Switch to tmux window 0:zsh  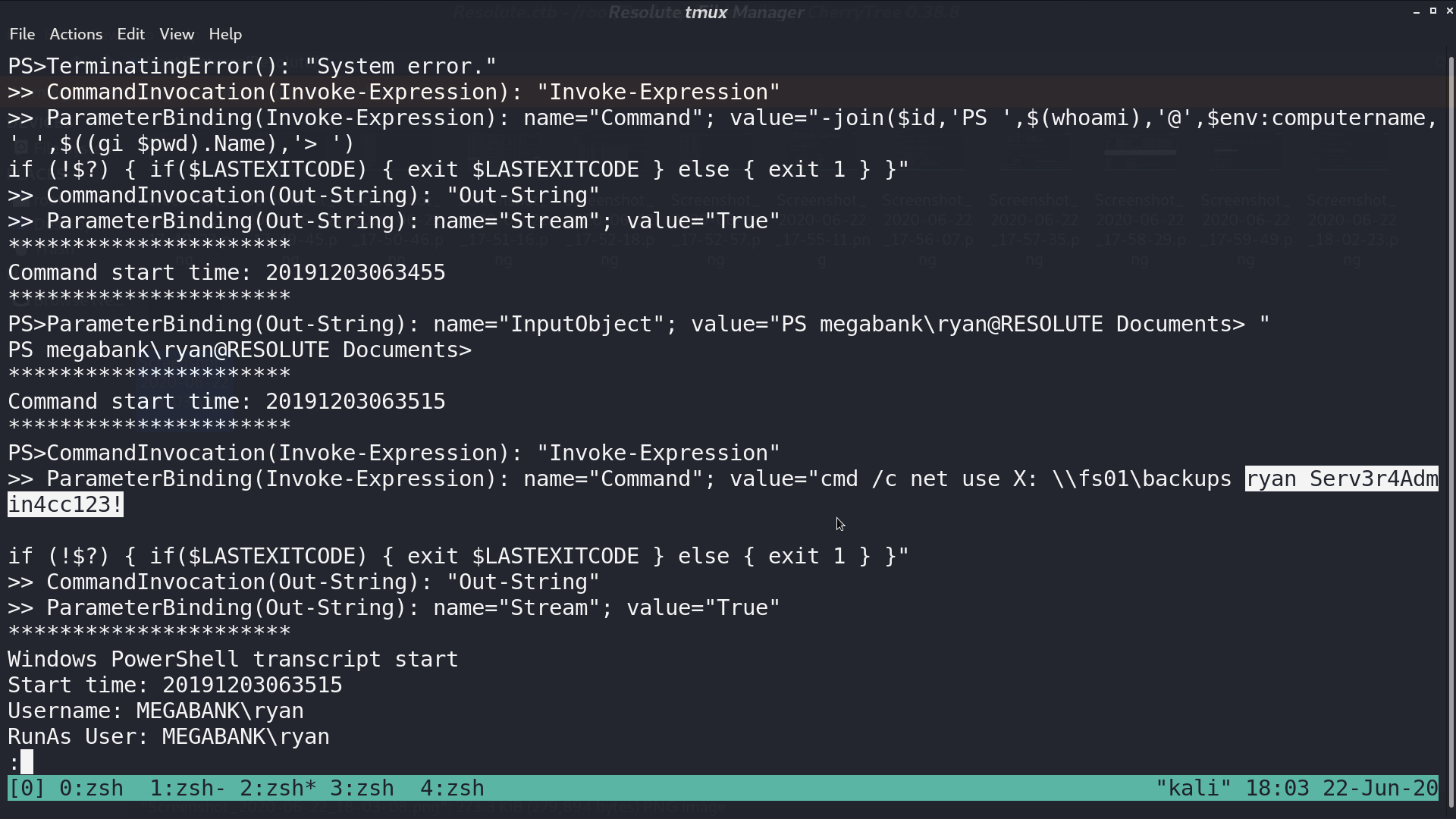(x=91, y=788)
